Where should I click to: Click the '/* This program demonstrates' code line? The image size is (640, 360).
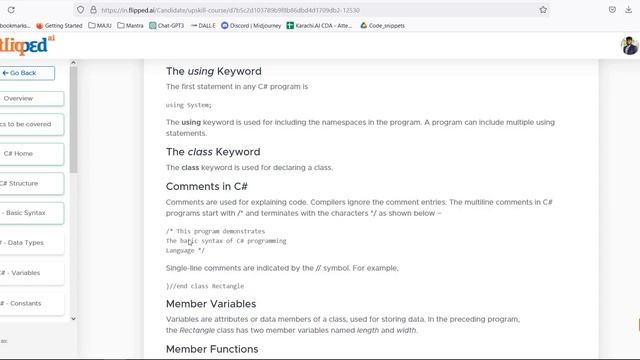[x=215, y=231]
